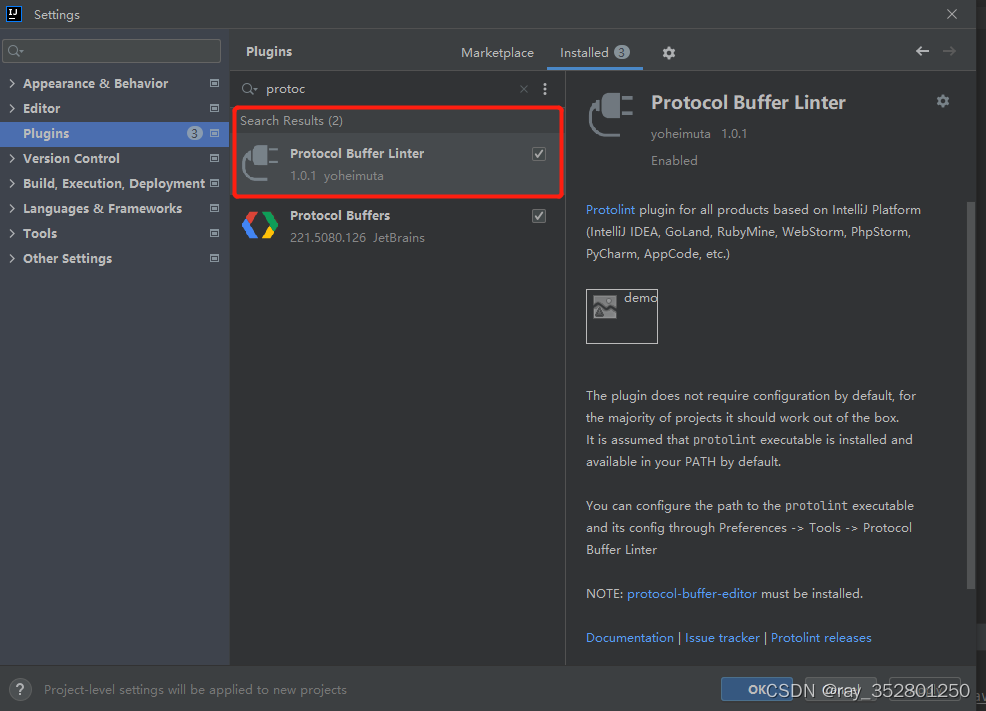Click Tools row project-level icon
This screenshot has width=986, height=711.
[214, 233]
